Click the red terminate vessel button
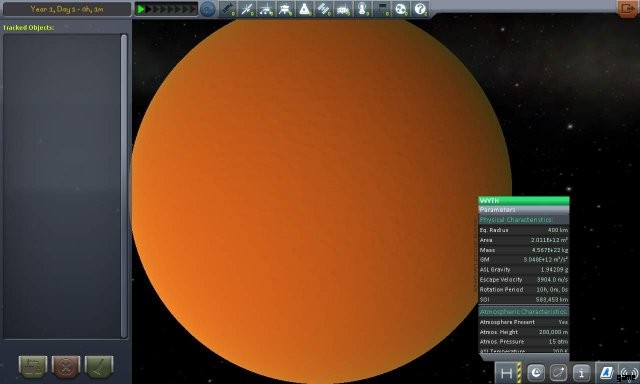The width and height of the screenshot is (640, 384). [66, 366]
